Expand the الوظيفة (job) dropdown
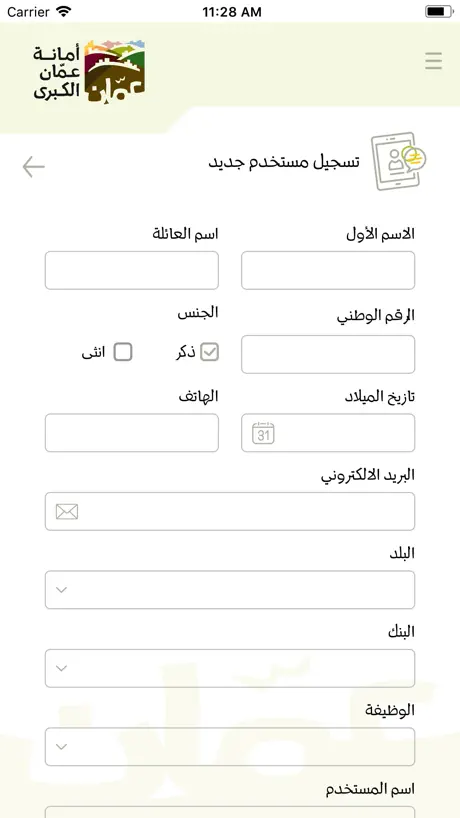This screenshot has height=818, width=460. pos(230,747)
